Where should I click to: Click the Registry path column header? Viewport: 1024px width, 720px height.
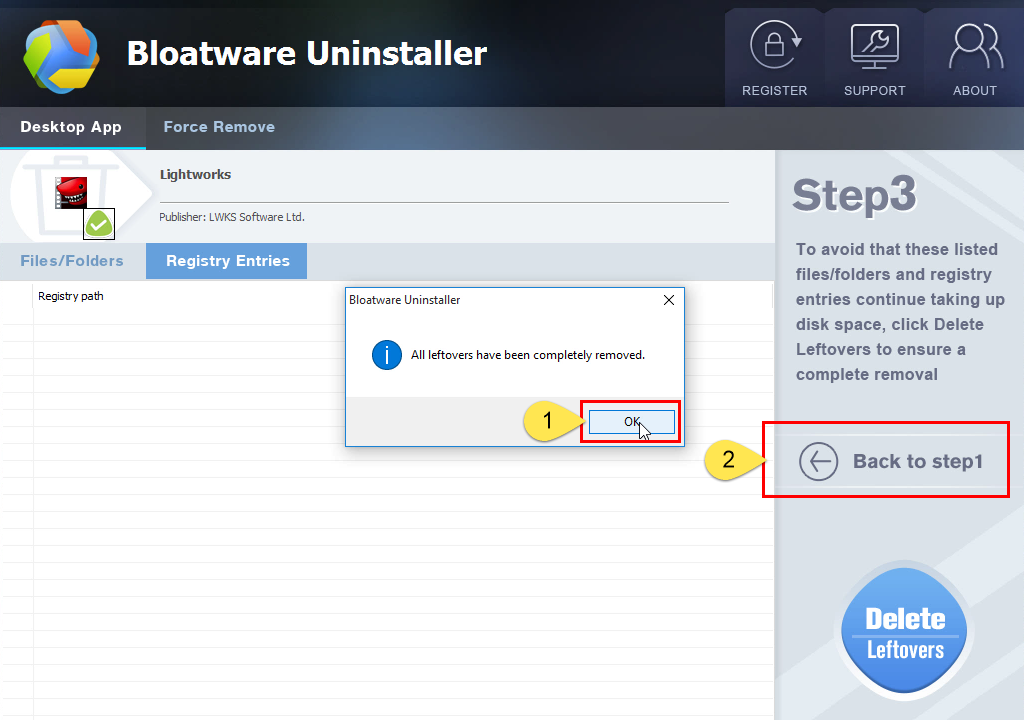tap(71, 296)
